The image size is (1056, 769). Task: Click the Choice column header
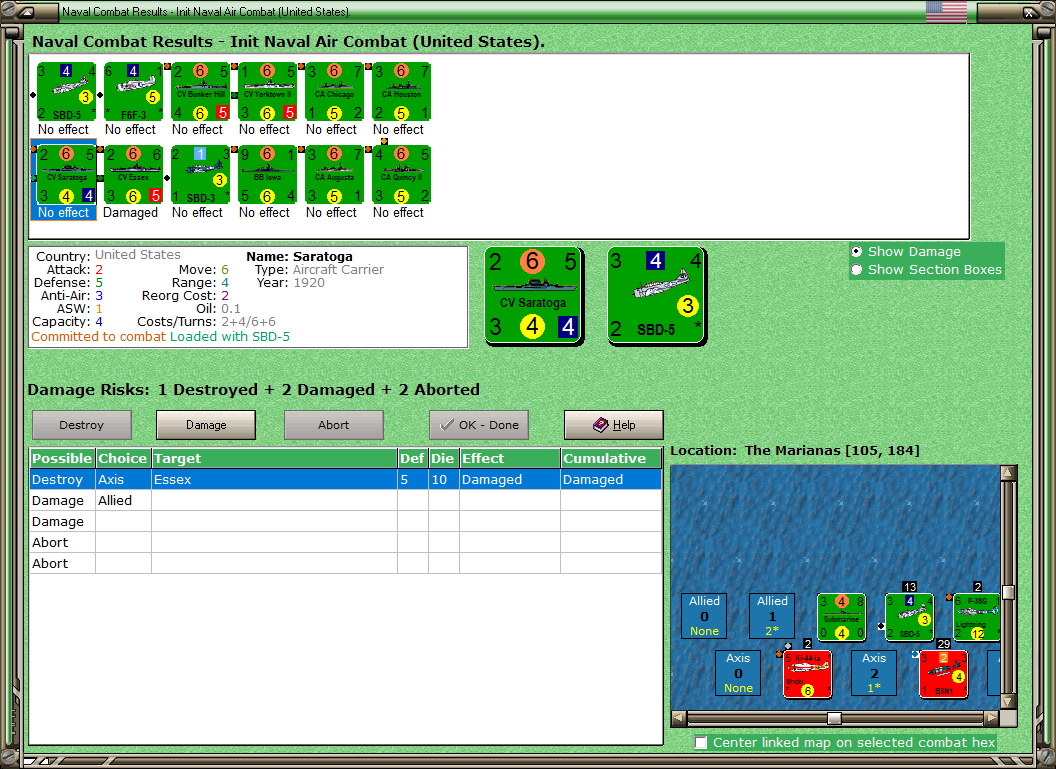coord(123,458)
